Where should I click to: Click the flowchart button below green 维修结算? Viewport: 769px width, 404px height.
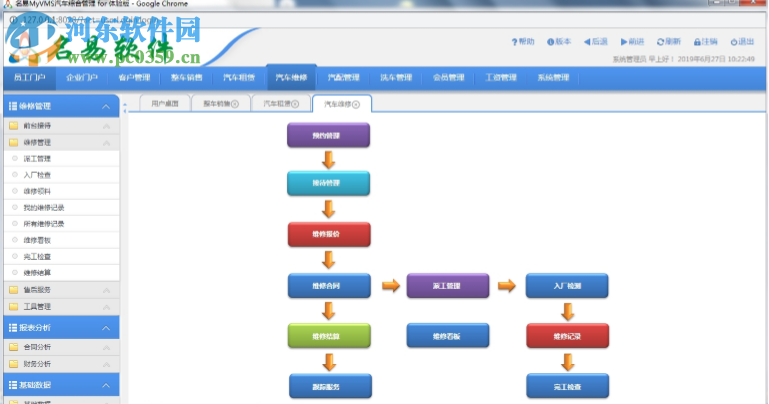pos(330,386)
